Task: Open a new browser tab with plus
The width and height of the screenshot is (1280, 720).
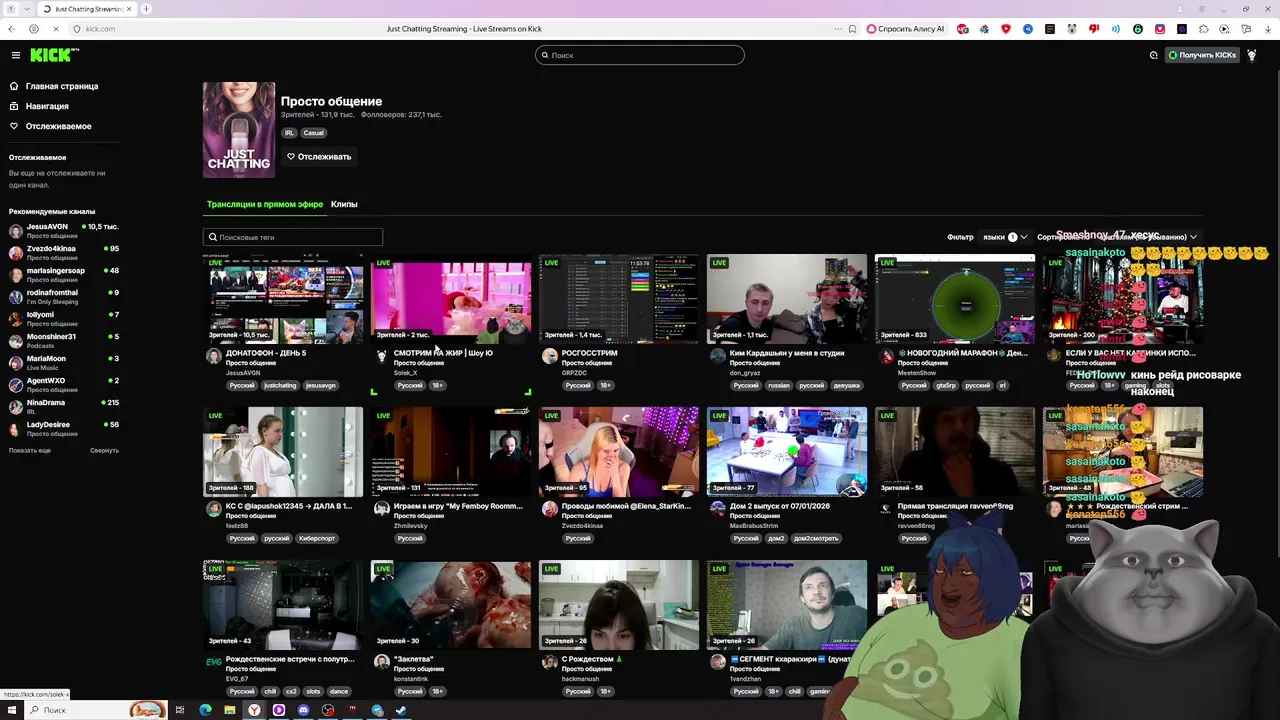Action: coord(146,9)
